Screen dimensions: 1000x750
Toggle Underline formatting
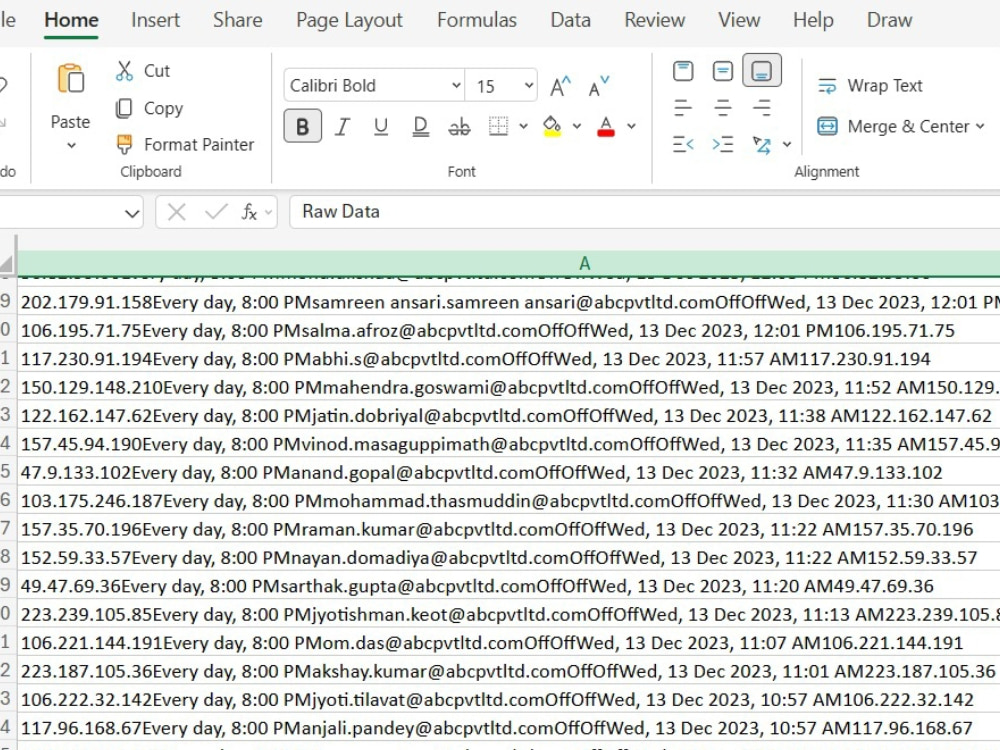point(381,126)
